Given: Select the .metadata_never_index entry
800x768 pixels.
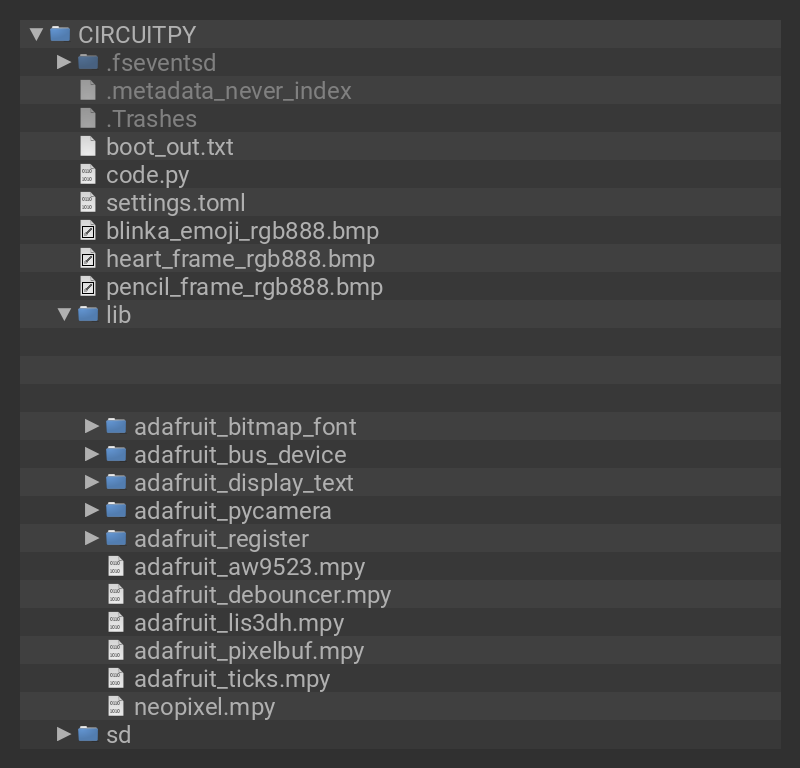Looking at the screenshot, I should 228,90.
